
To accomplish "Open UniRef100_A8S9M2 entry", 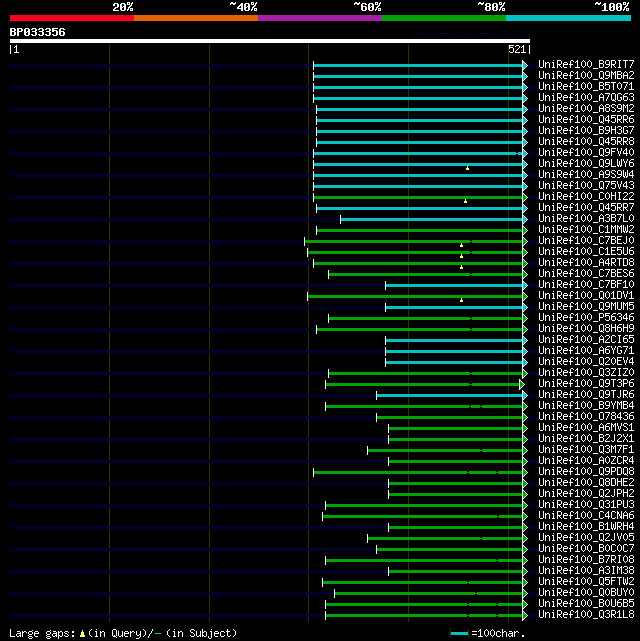I will pos(586,109).
